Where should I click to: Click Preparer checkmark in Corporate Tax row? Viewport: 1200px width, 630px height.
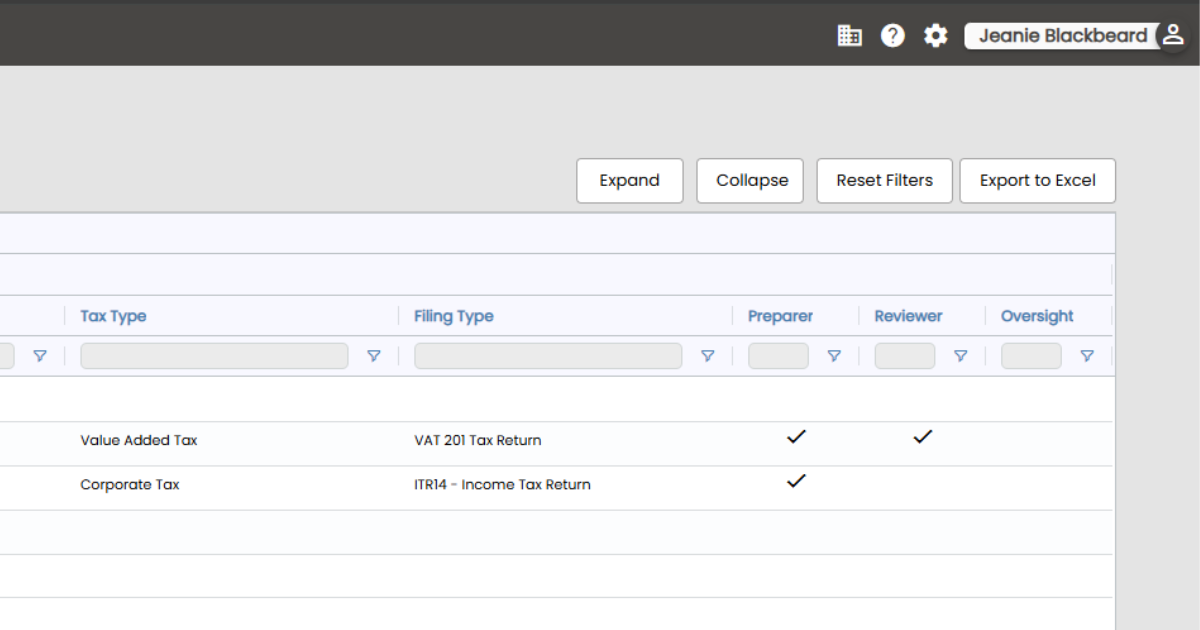click(796, 481)
